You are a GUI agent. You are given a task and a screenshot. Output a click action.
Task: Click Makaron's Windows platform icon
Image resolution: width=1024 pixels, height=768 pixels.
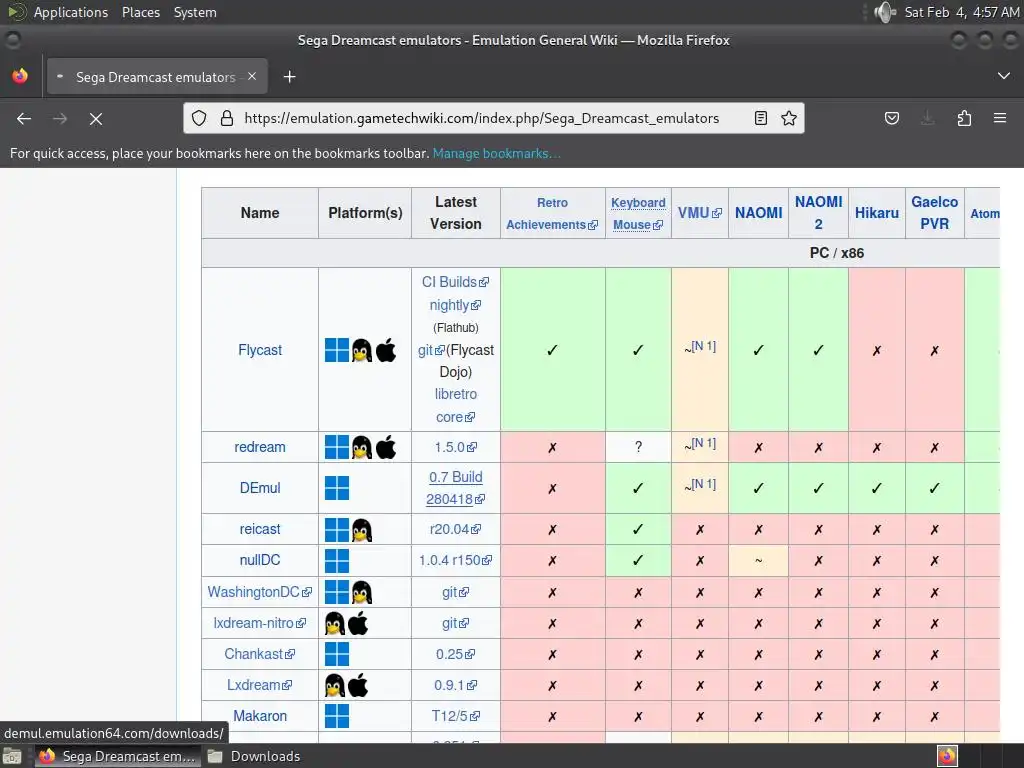click(x=337, y=716)
